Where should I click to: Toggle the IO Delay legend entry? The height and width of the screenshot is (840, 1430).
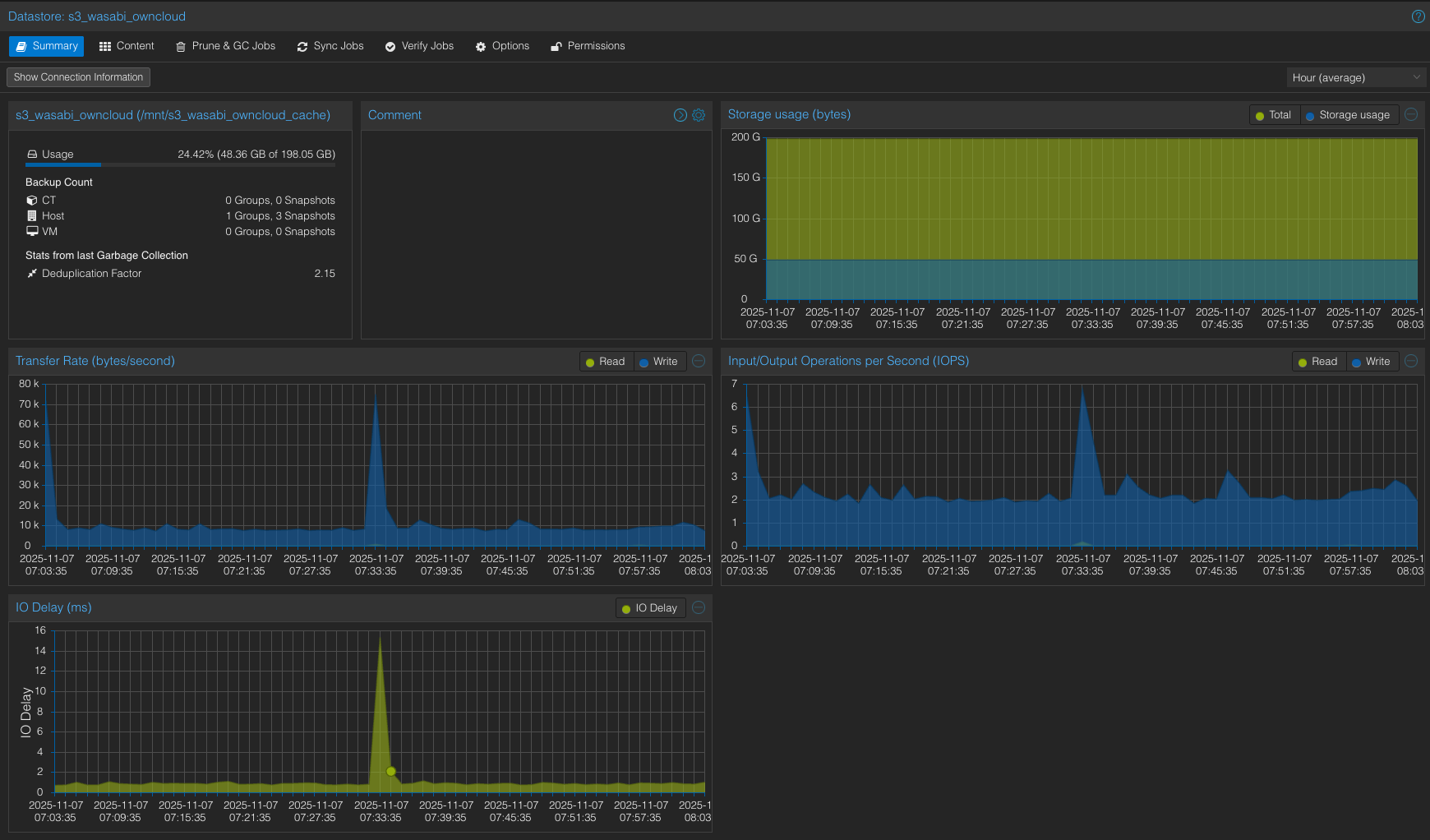tap(649, 608)
